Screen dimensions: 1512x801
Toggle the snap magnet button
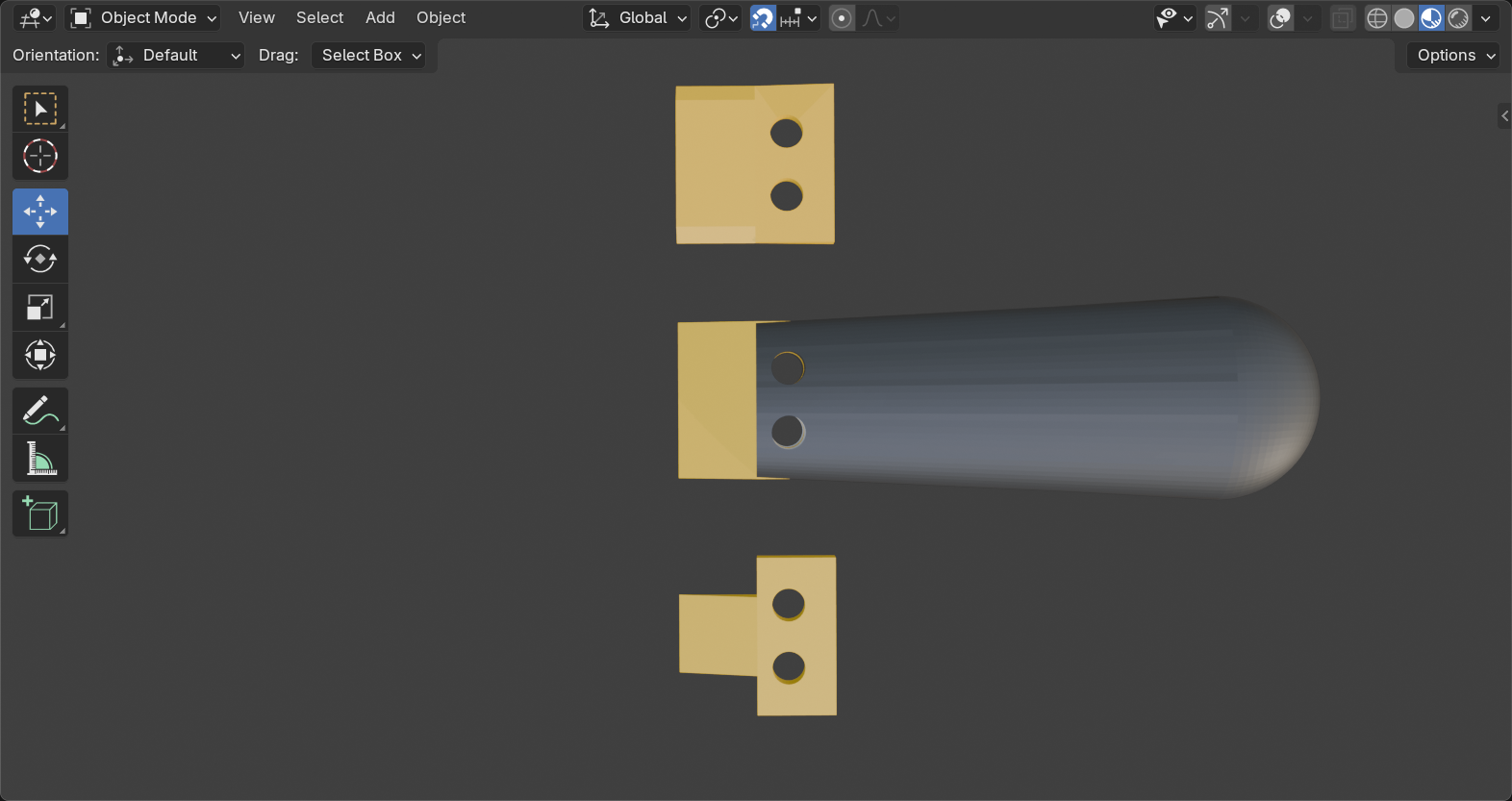(763, 17)
